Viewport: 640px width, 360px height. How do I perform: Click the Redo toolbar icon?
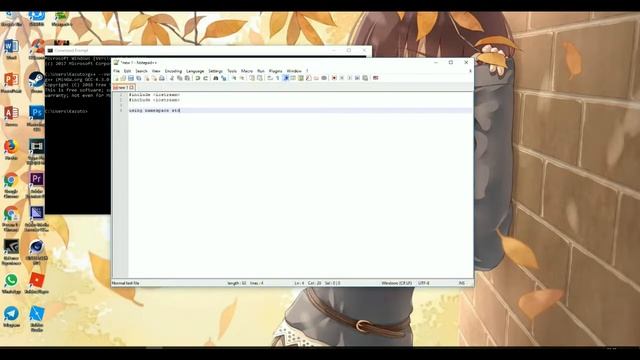[205, 78]
